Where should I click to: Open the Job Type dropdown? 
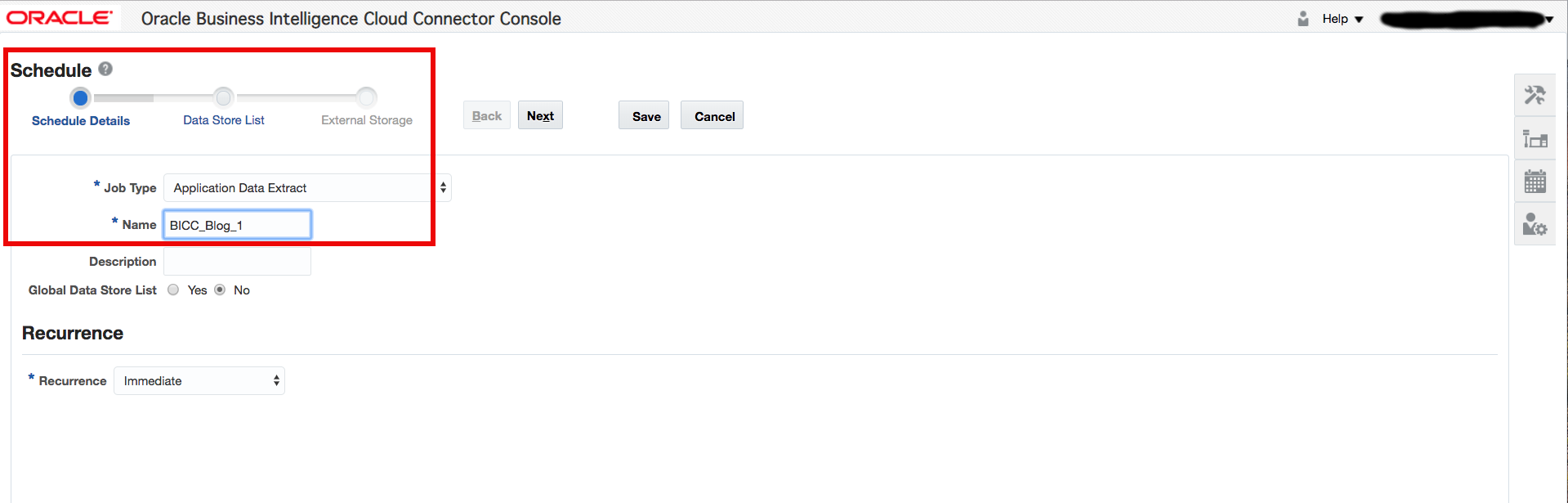click(x=307, y=188)
